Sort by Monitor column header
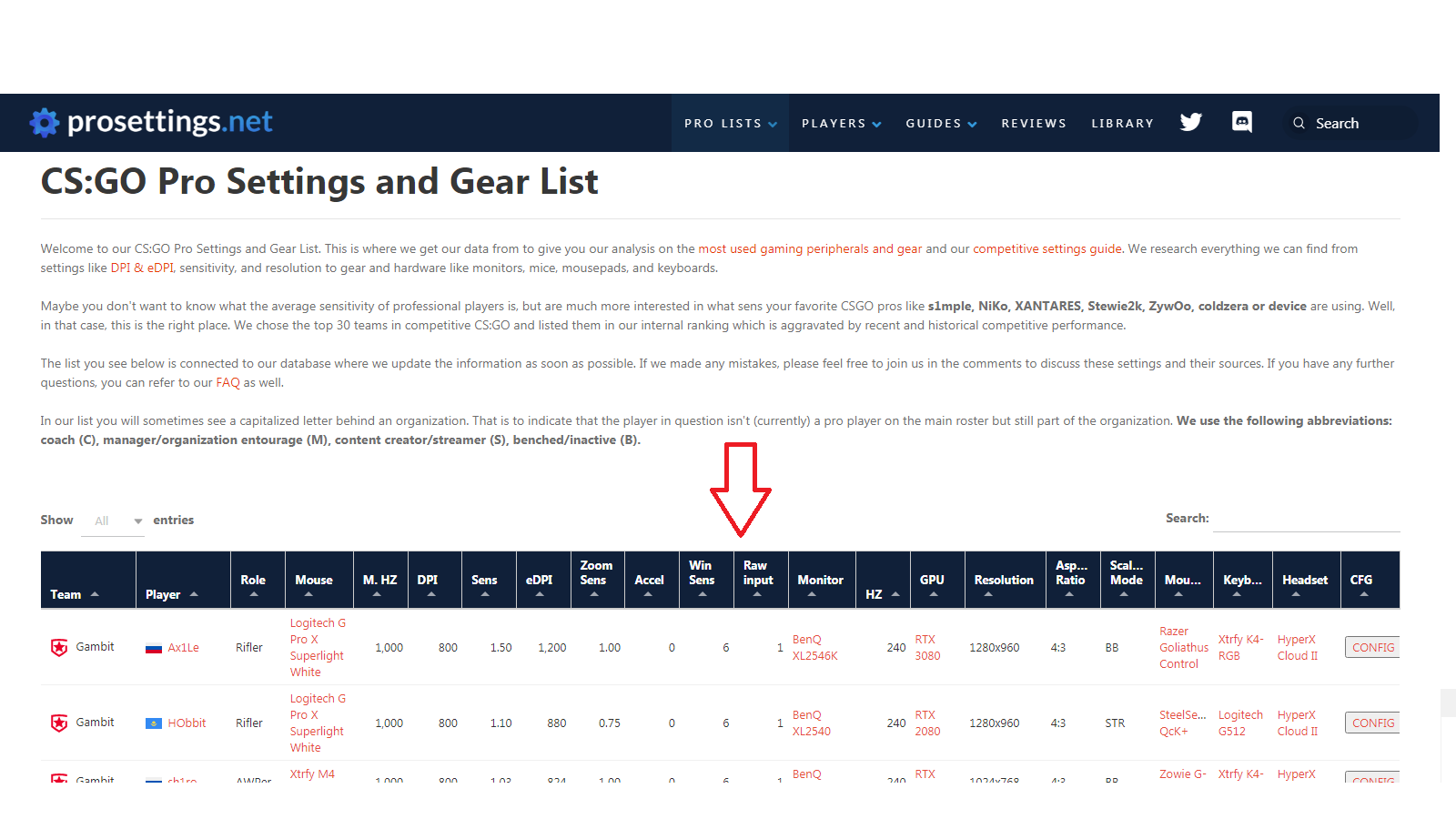This screenshot has width=1456, height=819. 822,580
